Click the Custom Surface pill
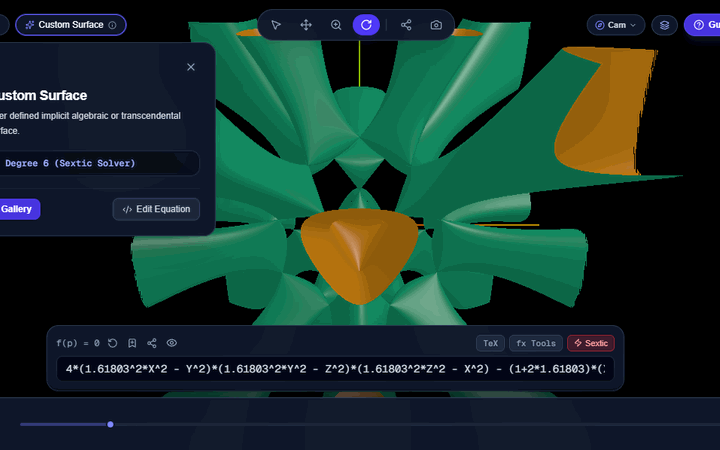The image size is (720, 450). tap(71, 25)
